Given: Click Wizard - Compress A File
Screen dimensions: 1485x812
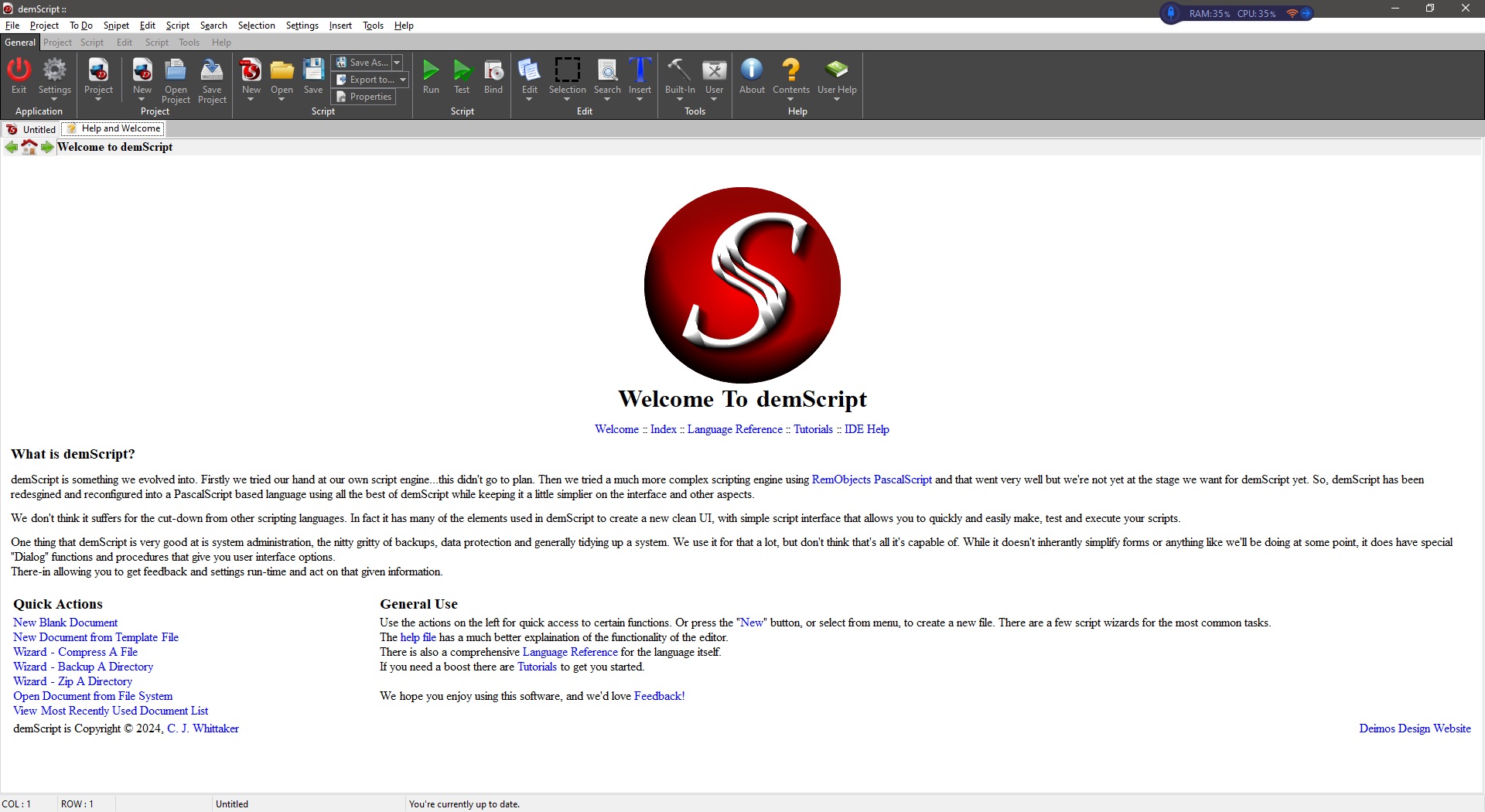Looking at the screenshot, I should coord(76,652).
